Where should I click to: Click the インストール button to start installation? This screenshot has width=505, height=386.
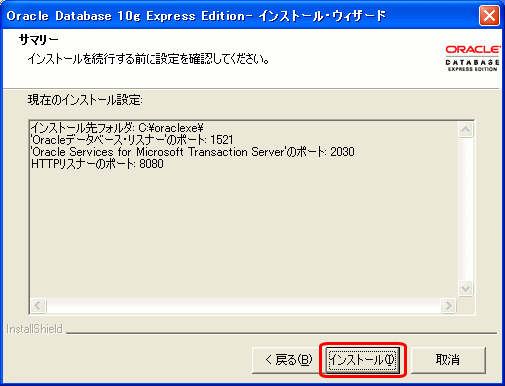click(362, 360)
